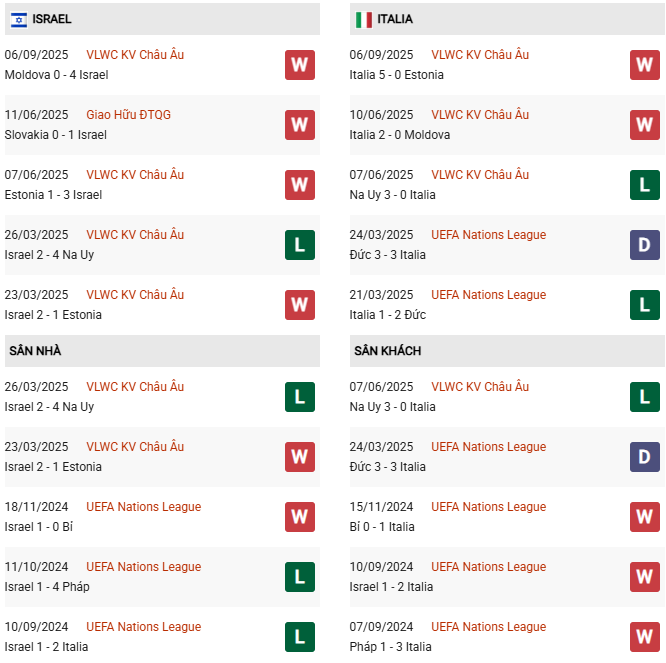Open UEFA Nations League link dated 21/03/2025
The width and height of the screenshot is (666, 663).
tap(488, 295)
